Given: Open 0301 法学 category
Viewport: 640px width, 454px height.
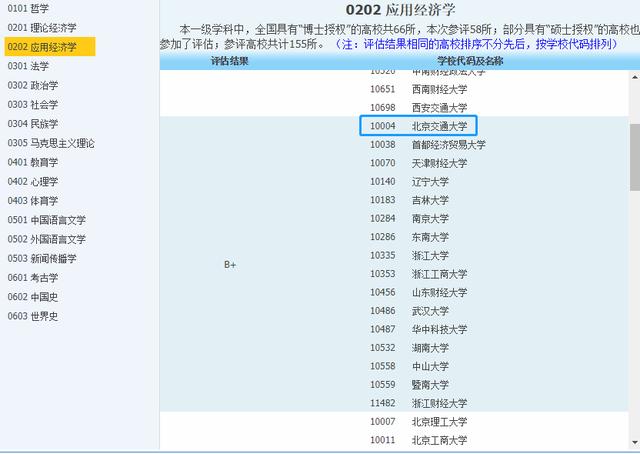Looking at the screenshot, I should (x=28, y=66).
